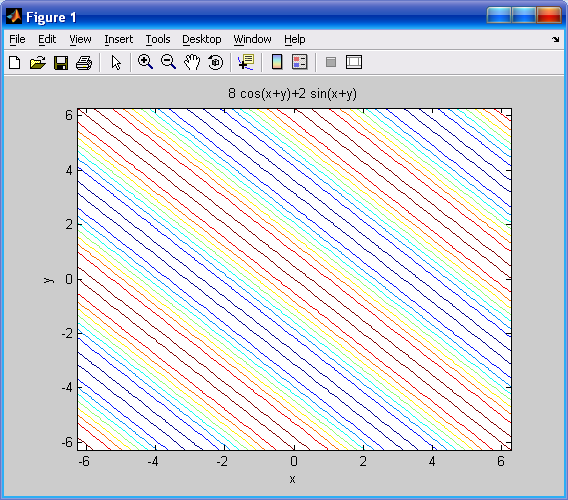
Task: Open a file using folder icon
Action: (x=38, y=63)
